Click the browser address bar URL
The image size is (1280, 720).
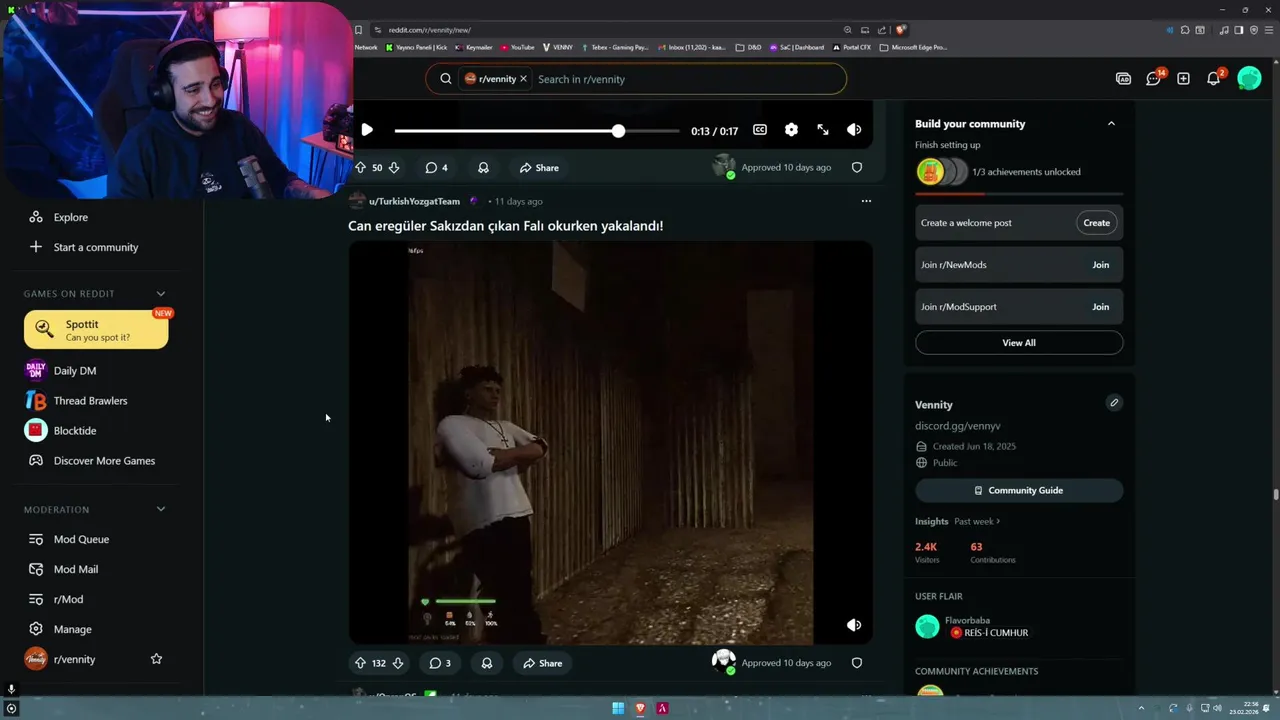pyautogui.click(x=430, y=30)
